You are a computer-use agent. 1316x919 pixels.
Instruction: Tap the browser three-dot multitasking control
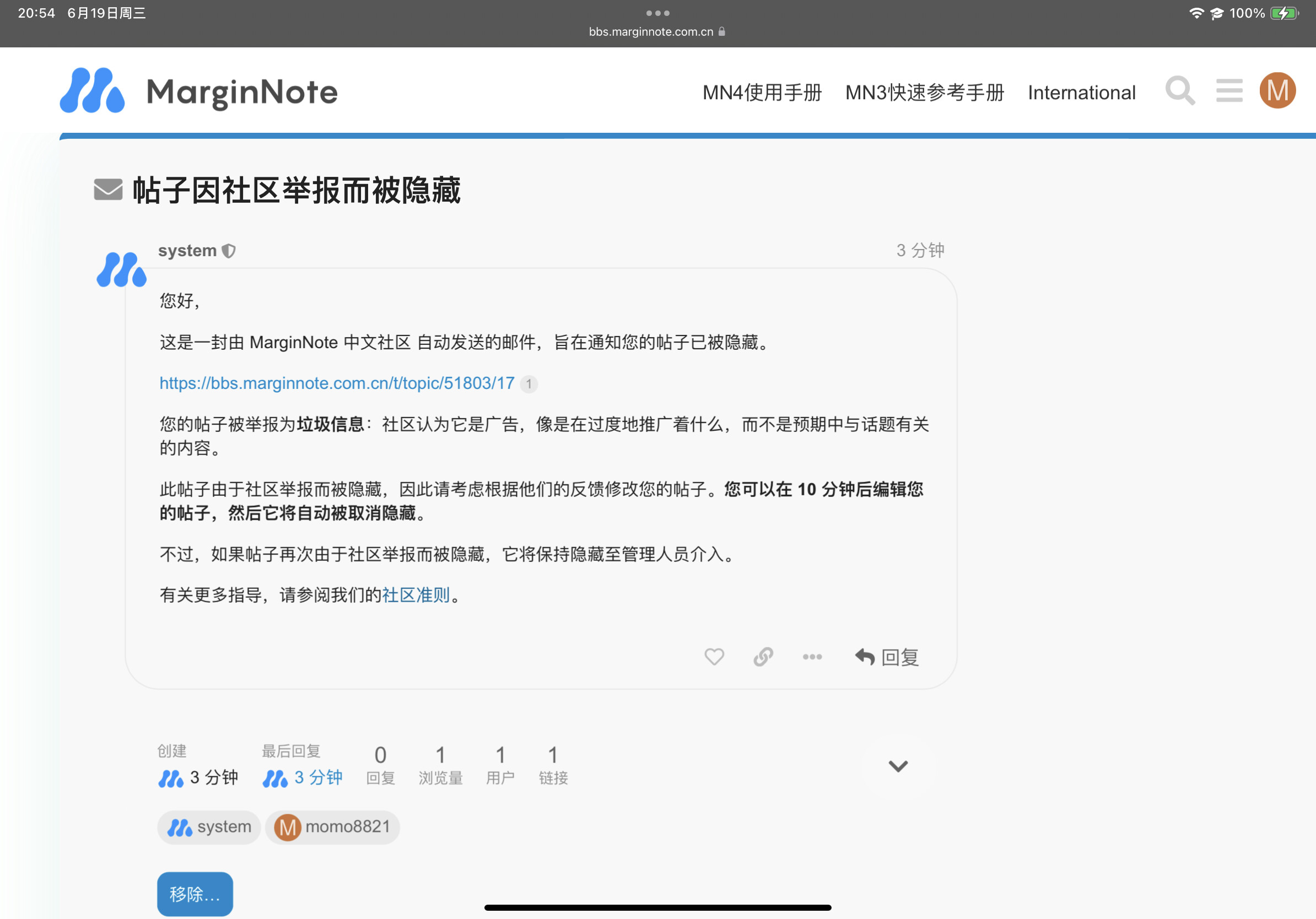pyautogui.click(x=657, y=13)
